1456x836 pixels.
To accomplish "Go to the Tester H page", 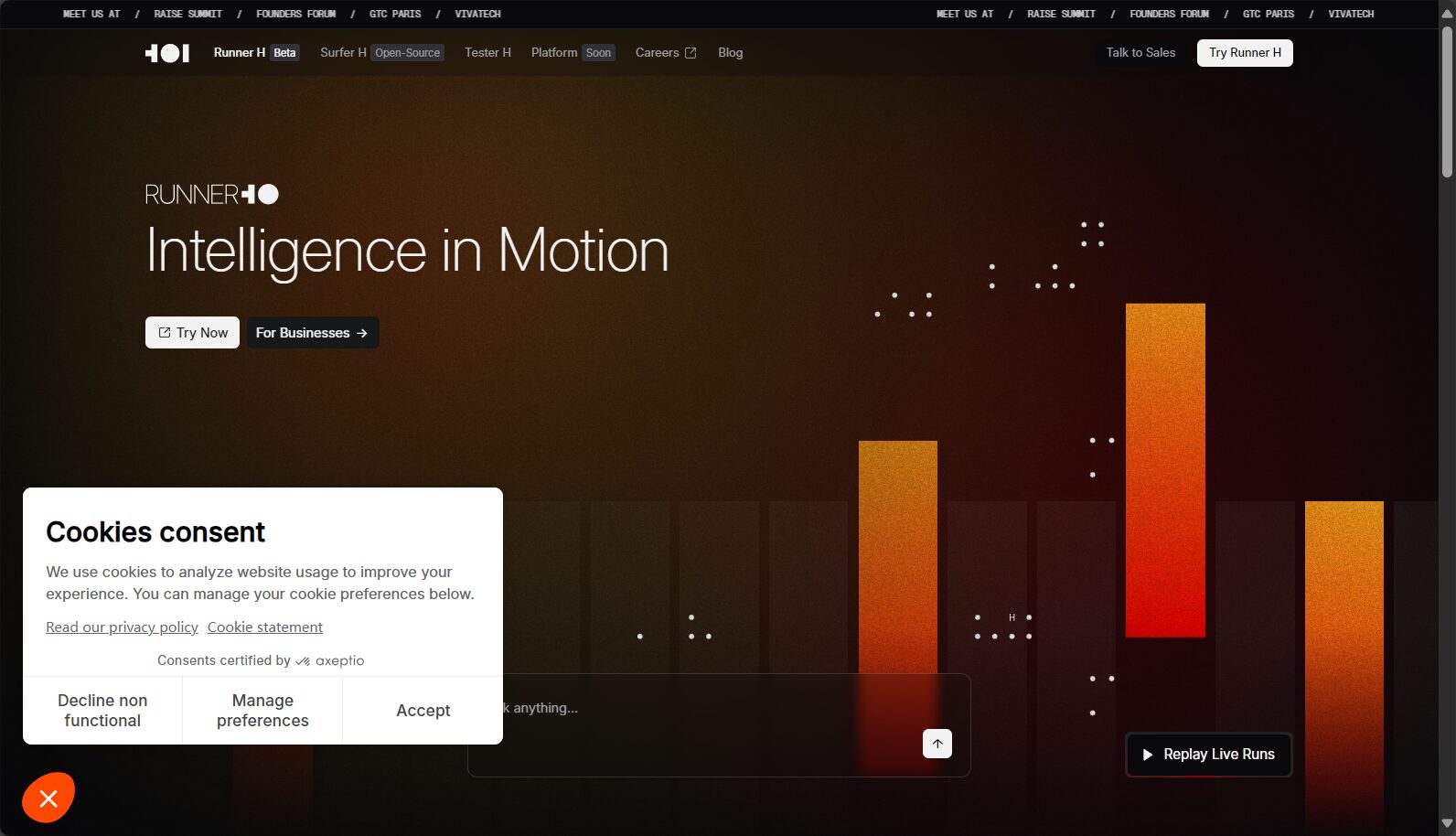I will pyautogui.click(x=487, y=53).
